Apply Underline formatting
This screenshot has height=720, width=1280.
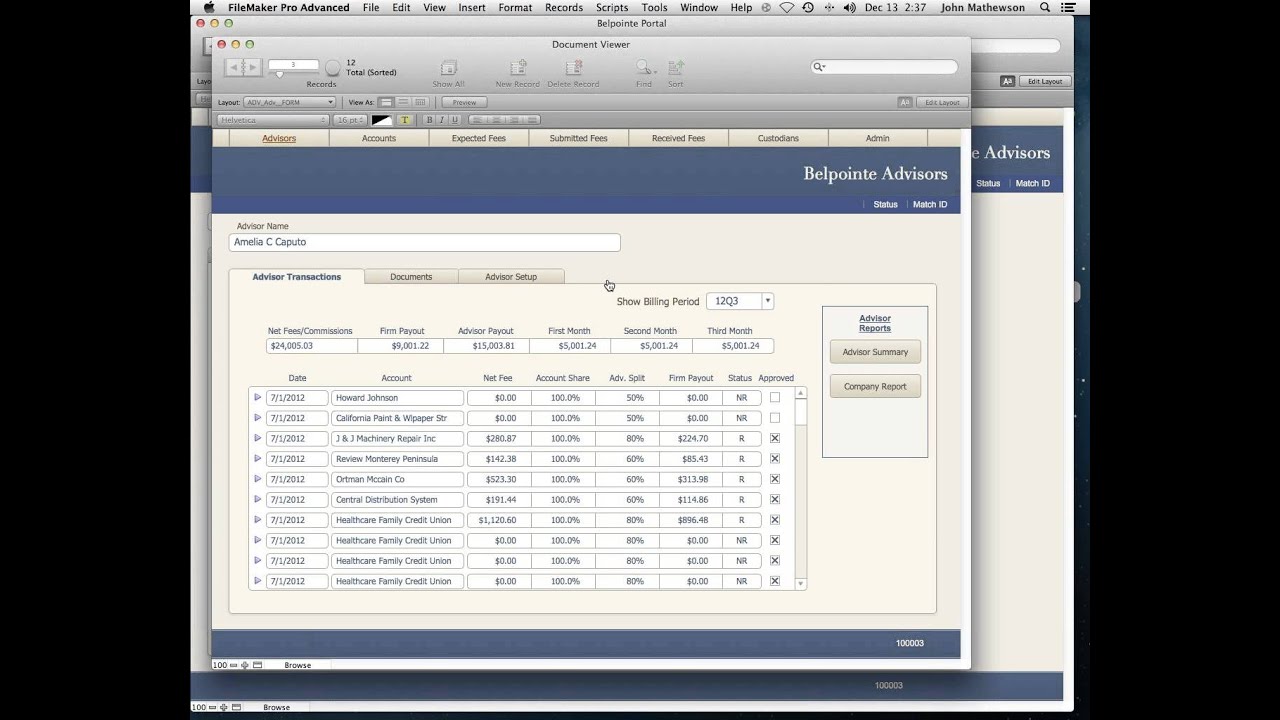pyautogui.click(x=454, y=120)
